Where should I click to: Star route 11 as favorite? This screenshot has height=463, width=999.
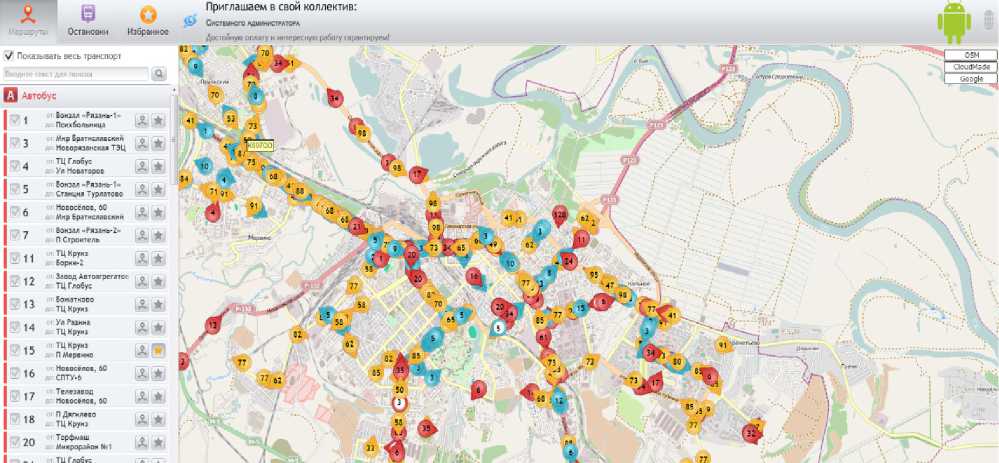click(x=158, y=258)
